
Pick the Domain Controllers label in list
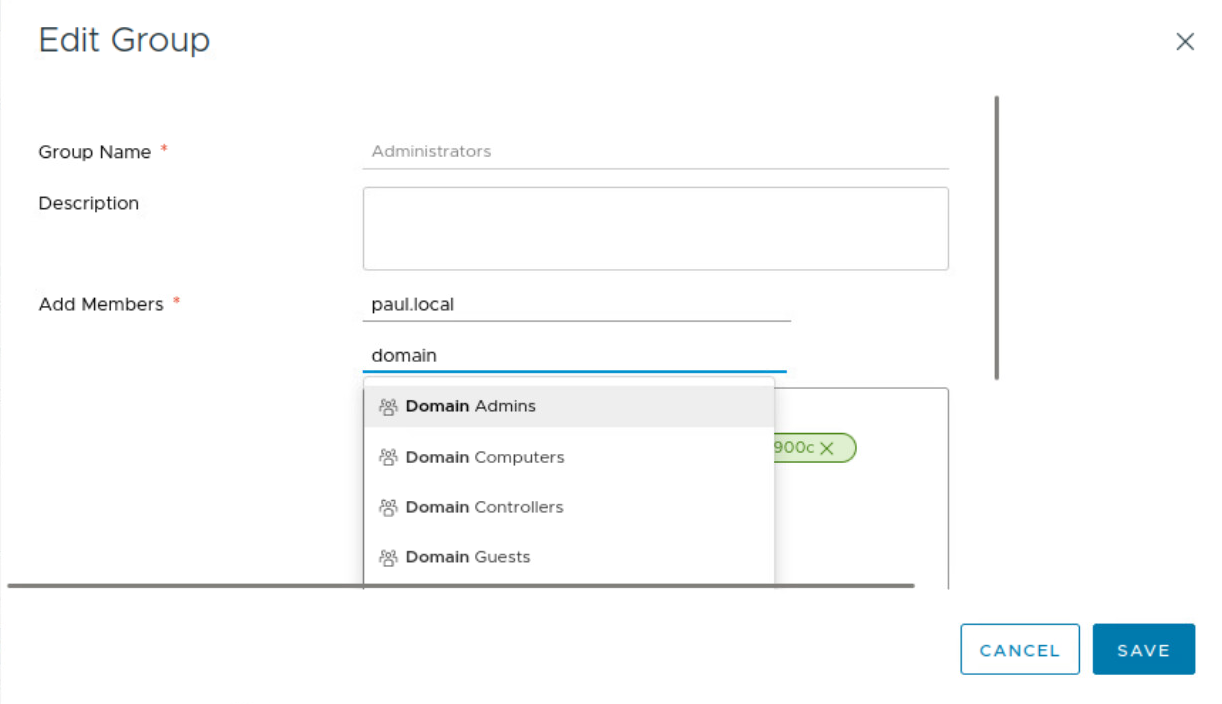(485, 507)
